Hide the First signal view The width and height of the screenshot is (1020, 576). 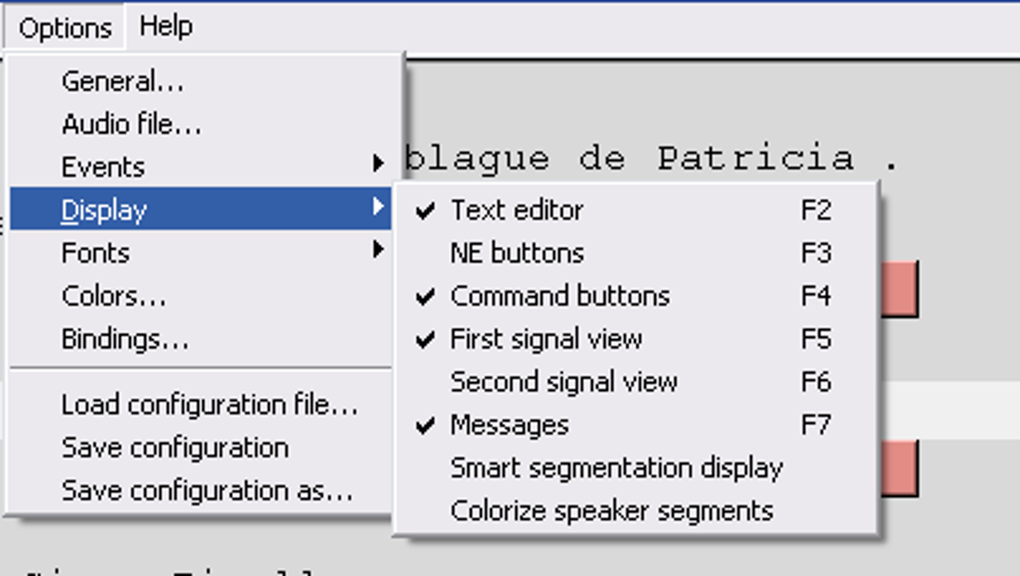pos(546,339)
